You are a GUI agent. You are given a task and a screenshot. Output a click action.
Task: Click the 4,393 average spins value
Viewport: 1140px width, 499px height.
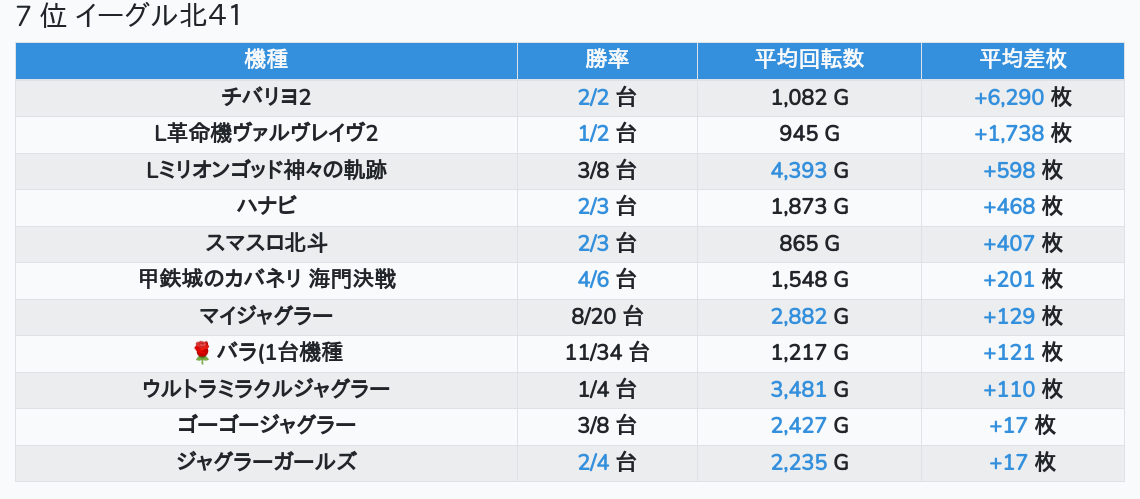pyautogui.click(x=798, y=171)
